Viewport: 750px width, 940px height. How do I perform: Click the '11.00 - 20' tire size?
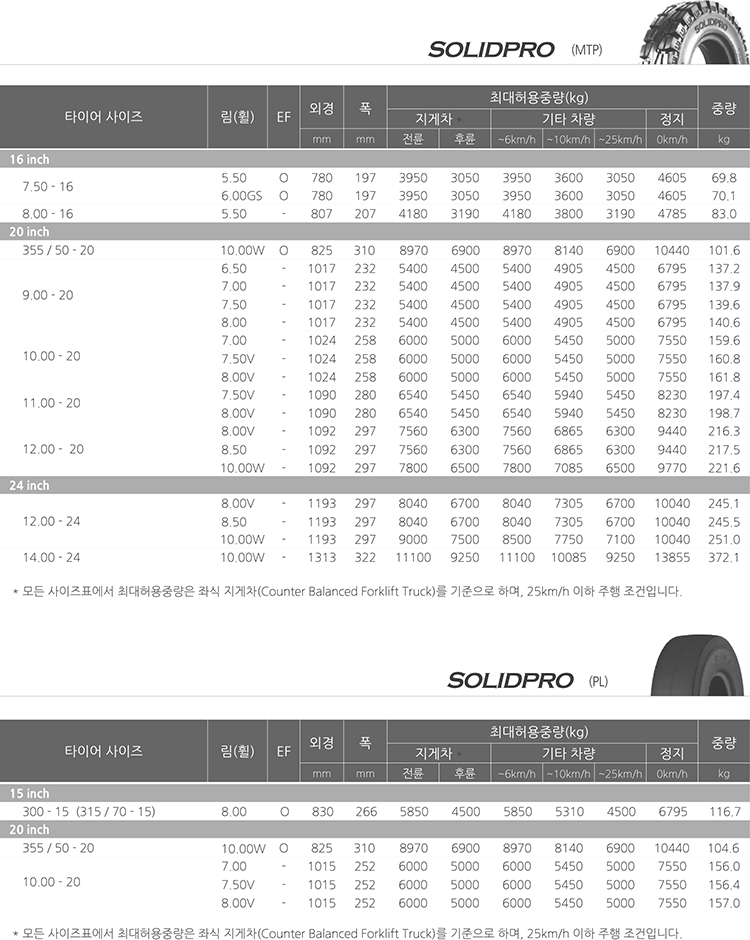tap(52, 403)
